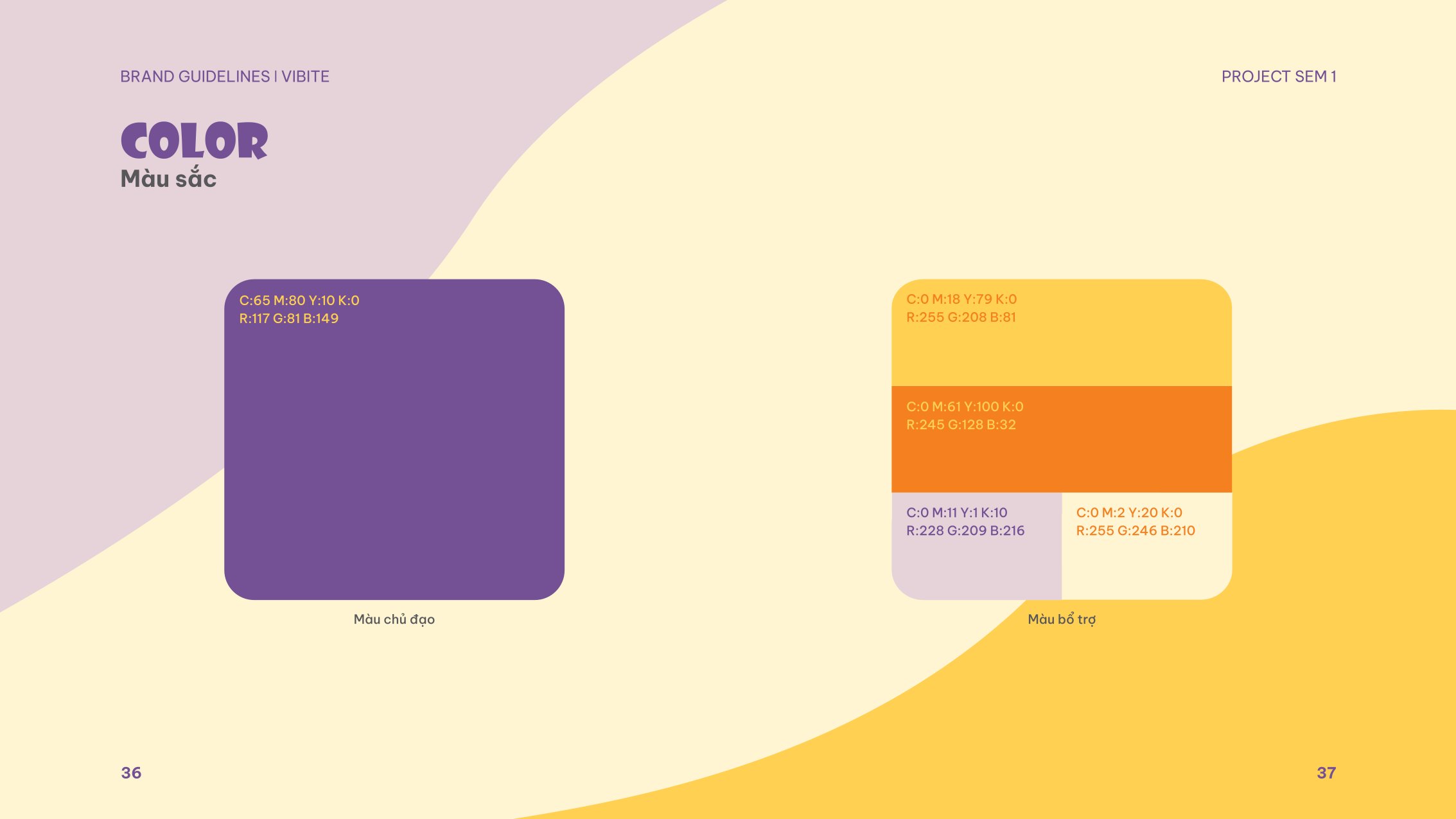Click the BRAND GUIDELINES | VIBITE header text
Screen dimensions: 1456x819
[225, 76]
